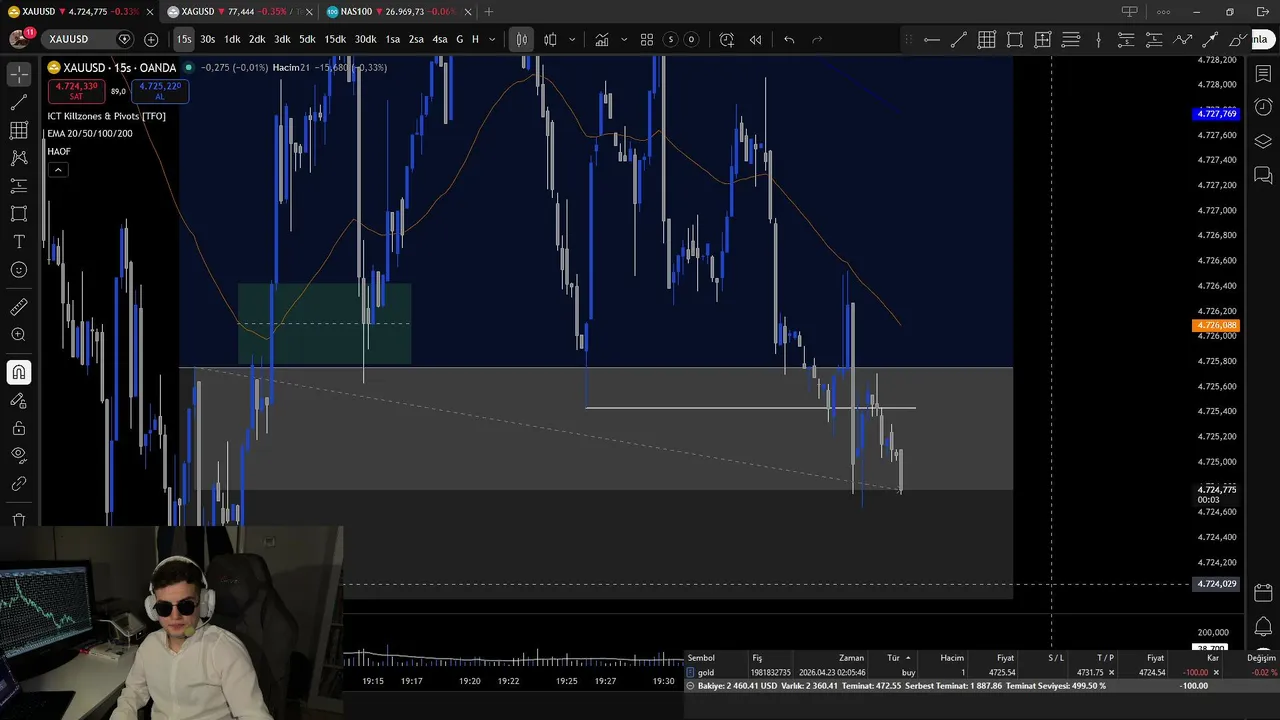Select diagonal trend line in favorites toolbar
This screenshot has height=720, width=1280.
point(959,39)
